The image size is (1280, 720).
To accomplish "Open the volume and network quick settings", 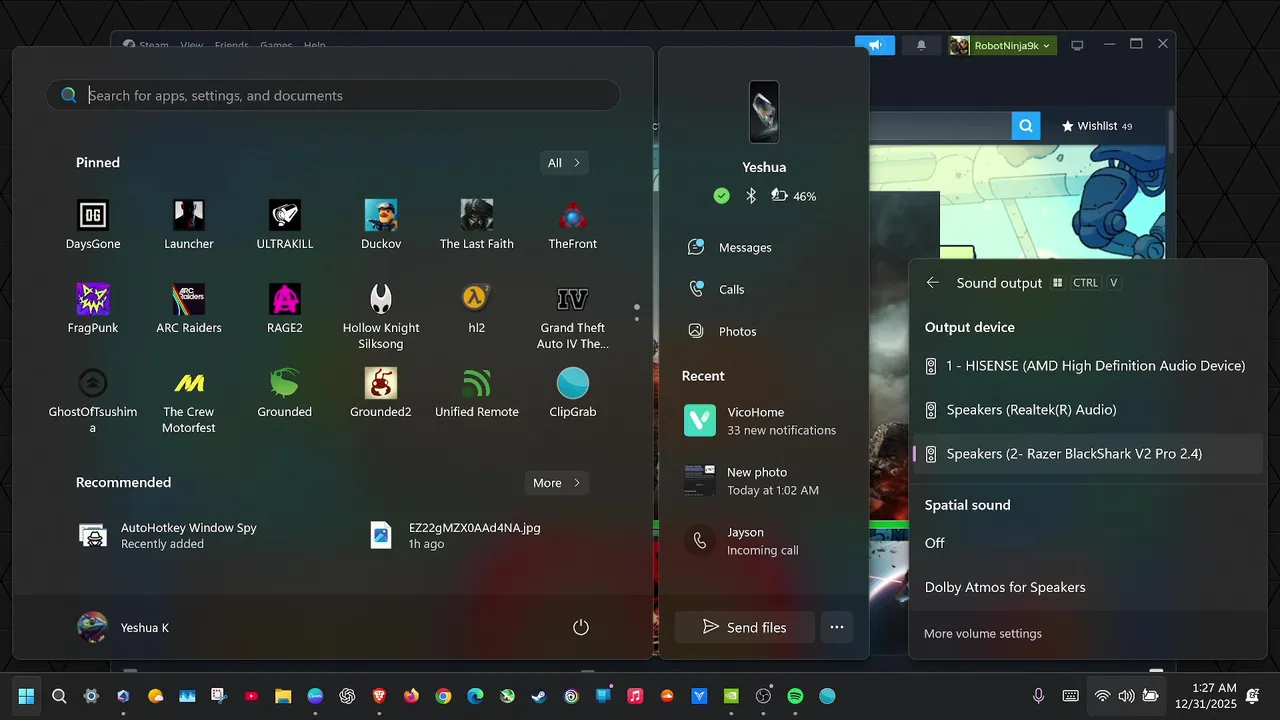I will pyautogui.click(x=1126, y=696).
